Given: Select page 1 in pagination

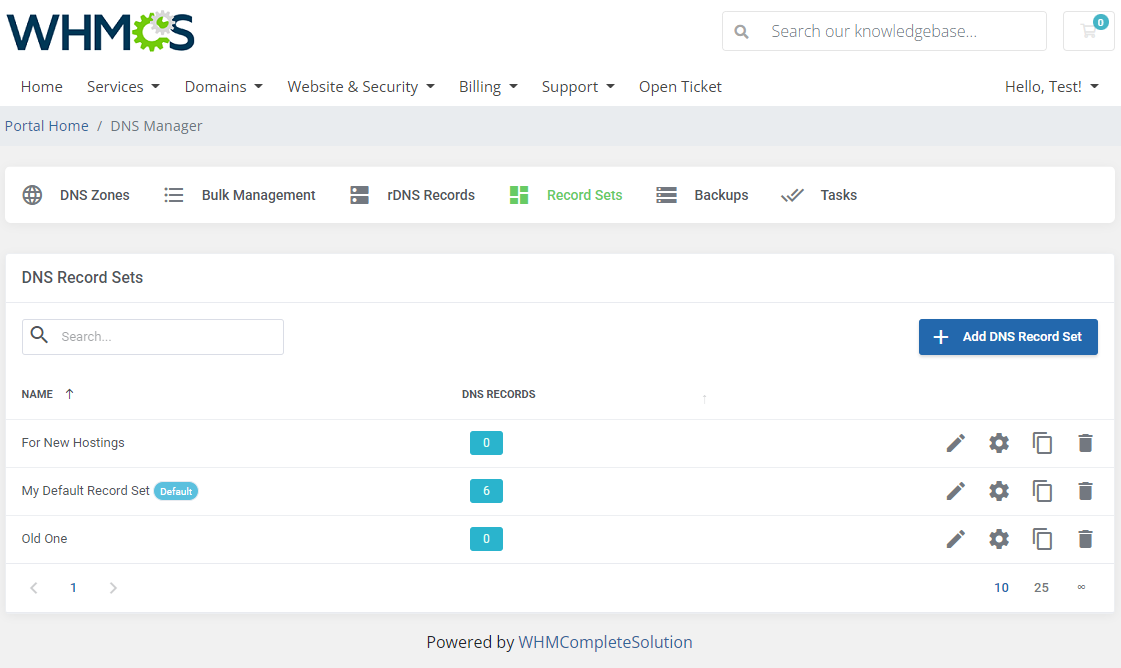Looking at the screenshot, I should (73, 588).
